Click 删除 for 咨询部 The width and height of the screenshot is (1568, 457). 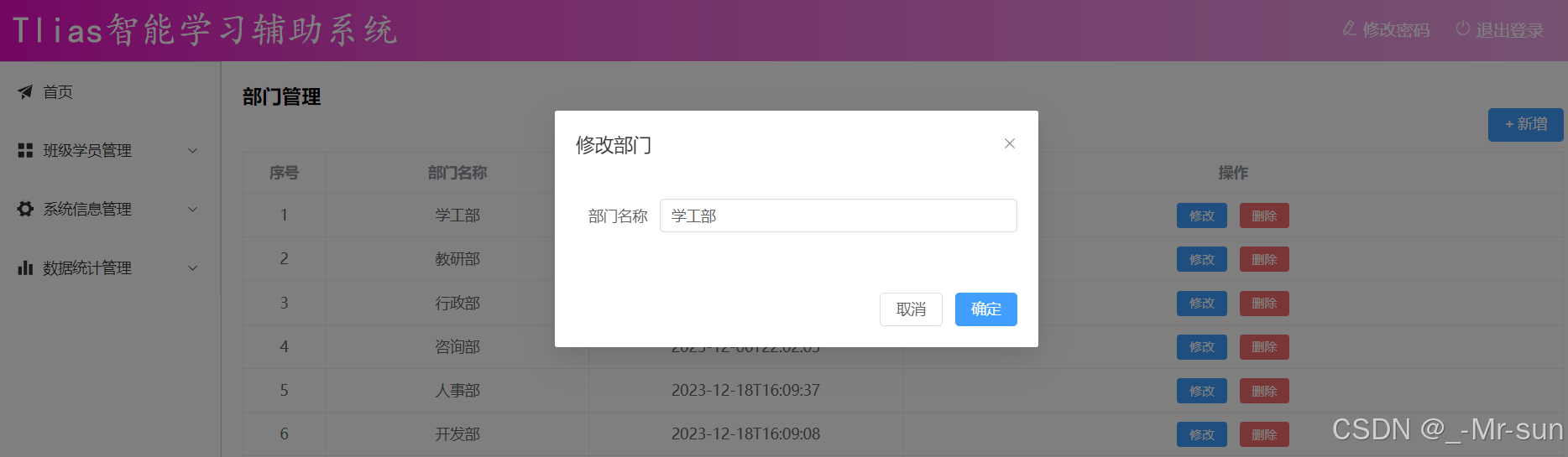point(1264,346)
